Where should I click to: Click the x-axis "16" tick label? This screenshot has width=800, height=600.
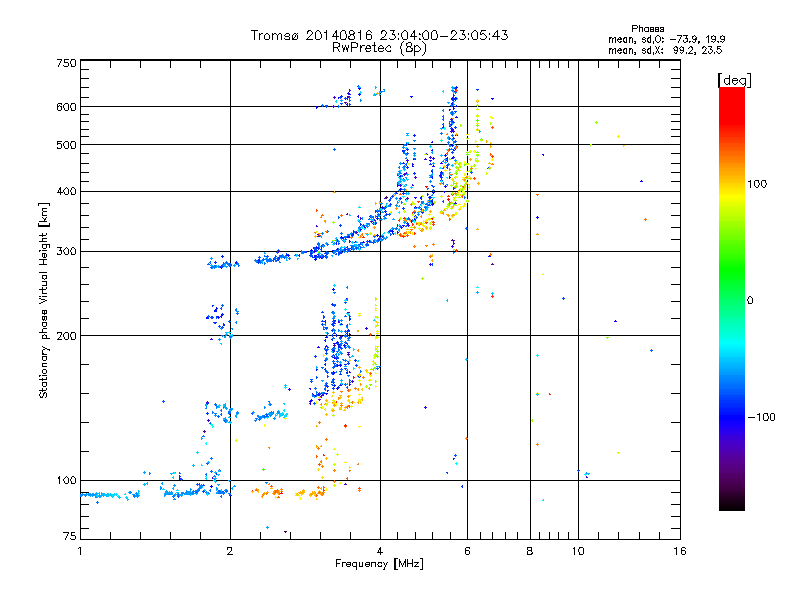pyautogui.click(x=680, y=551)
